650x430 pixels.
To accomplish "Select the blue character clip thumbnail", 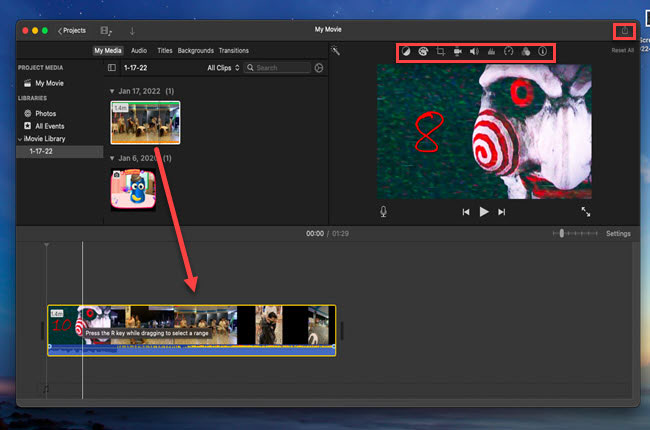I will (x=133, y=189).
